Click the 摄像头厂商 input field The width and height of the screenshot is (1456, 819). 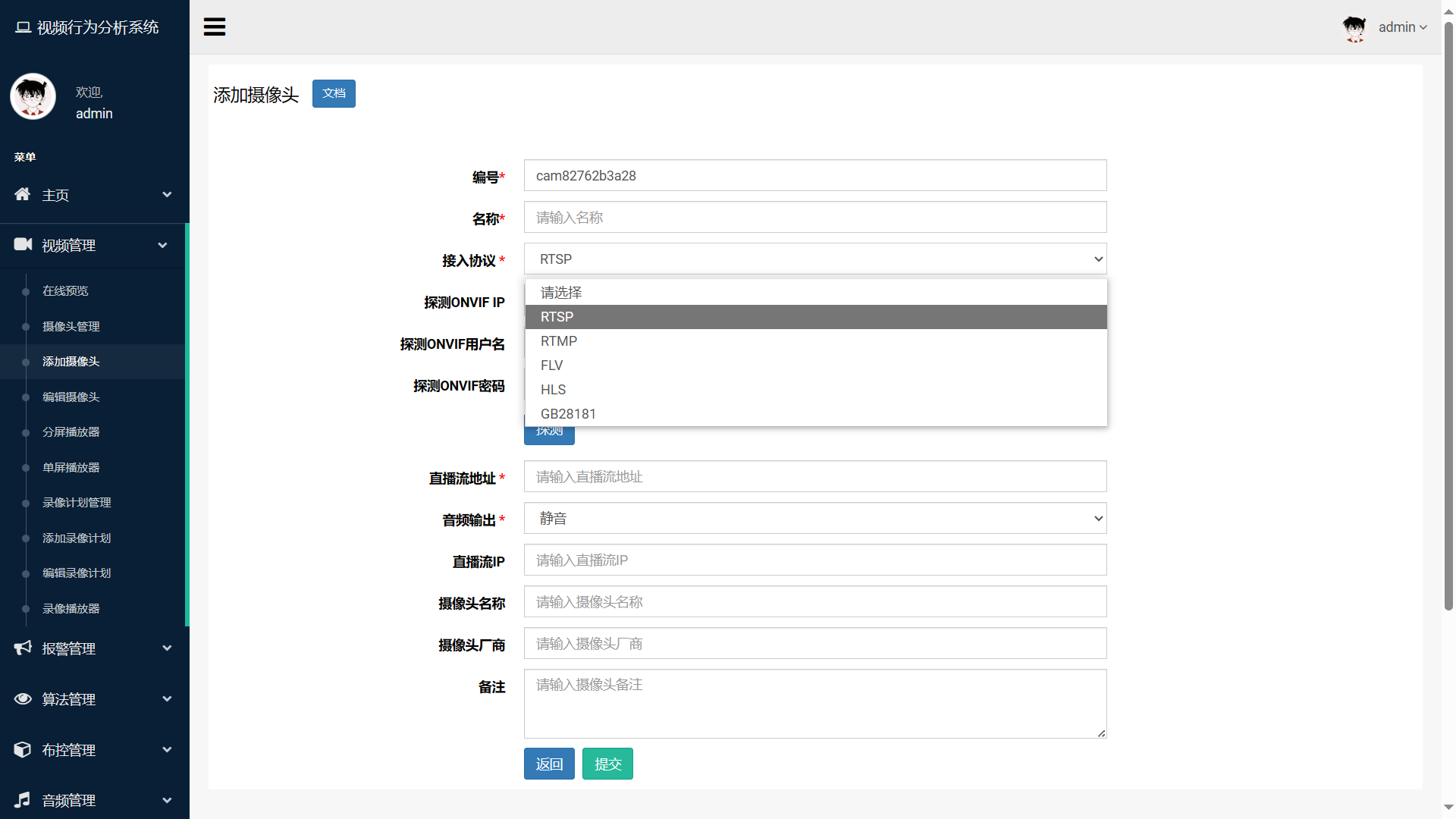(x=815, y=643)
